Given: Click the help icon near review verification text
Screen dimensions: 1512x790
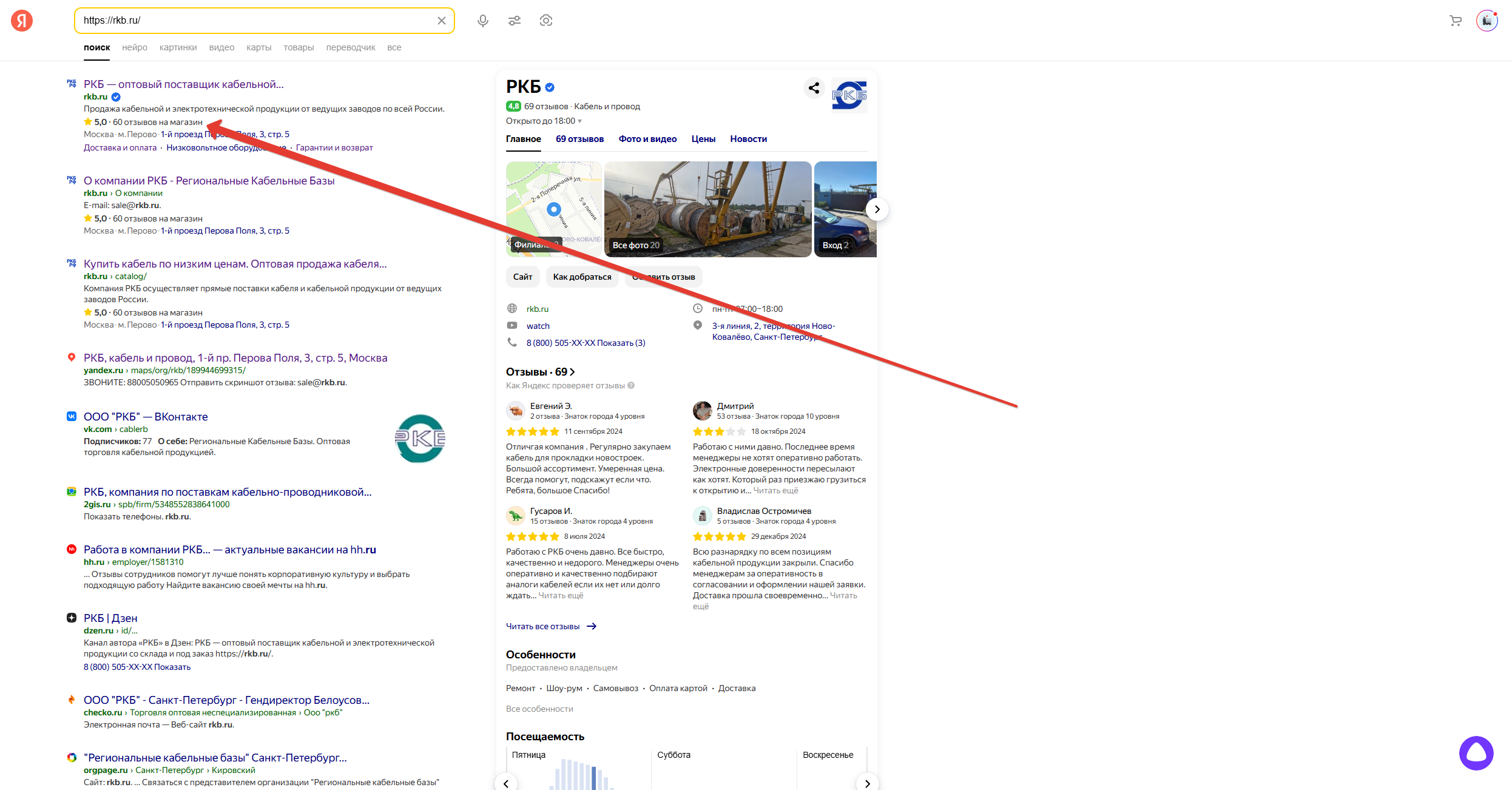Looking at the screenshot, I should (x=631, y=385).
